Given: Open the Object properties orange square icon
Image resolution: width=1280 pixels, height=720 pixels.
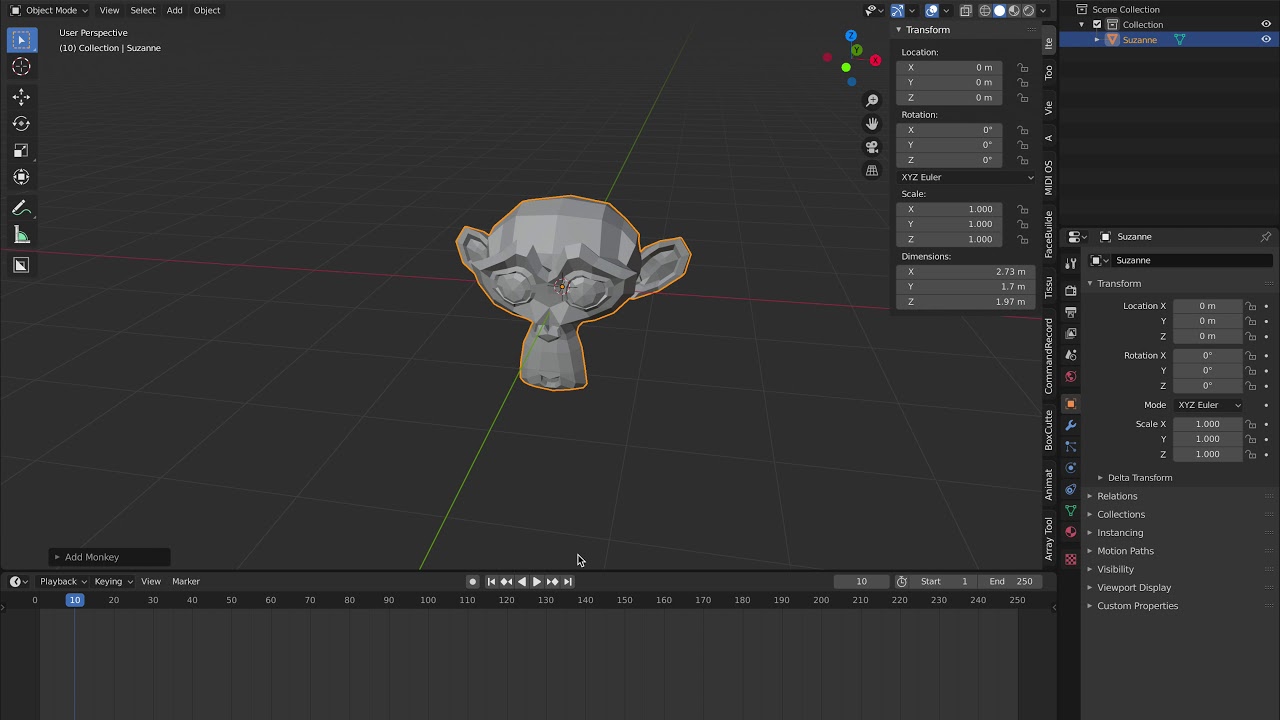Looking at the screenshot, I should (1070, 404).
